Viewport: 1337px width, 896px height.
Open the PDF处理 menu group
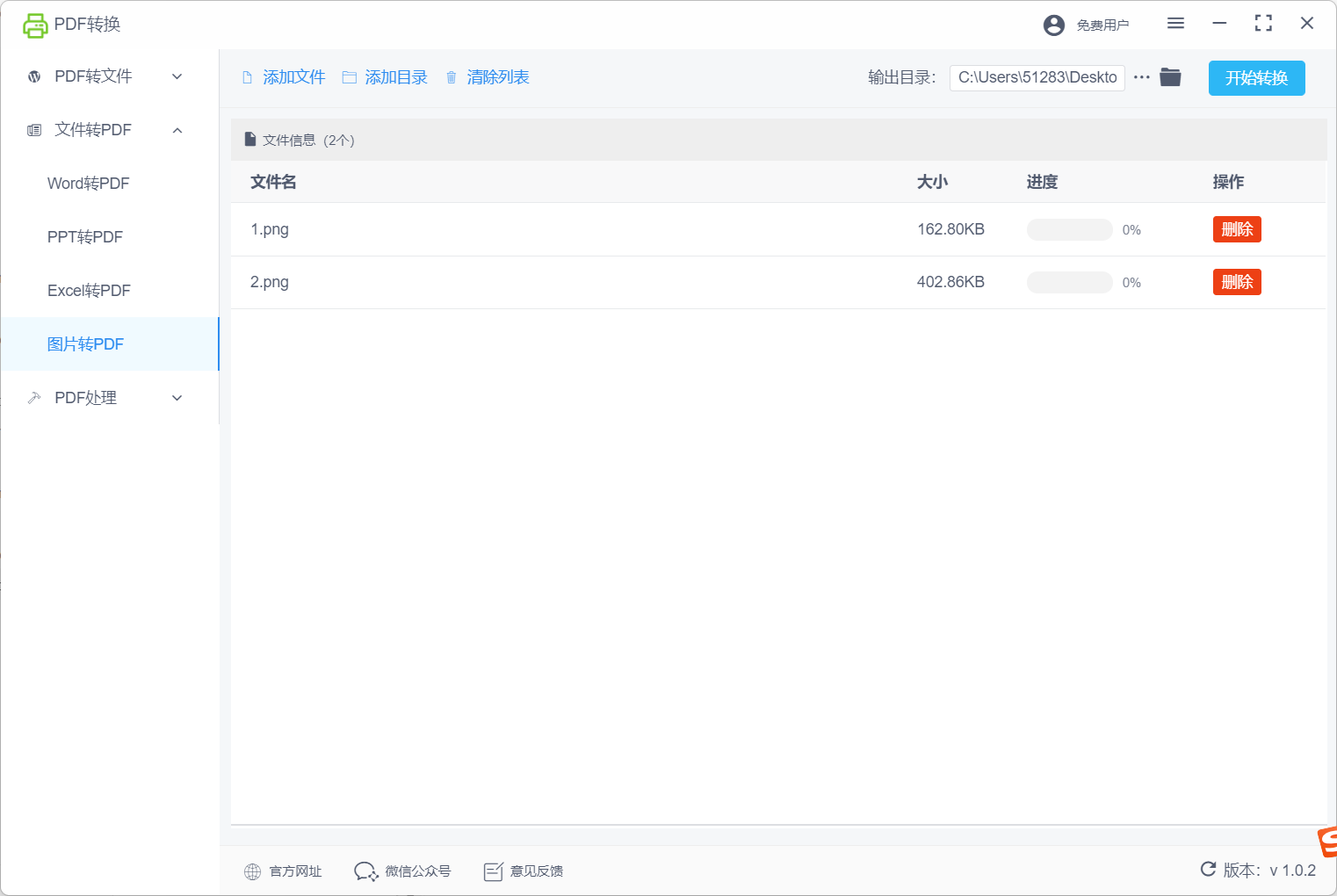pos(110,398)
